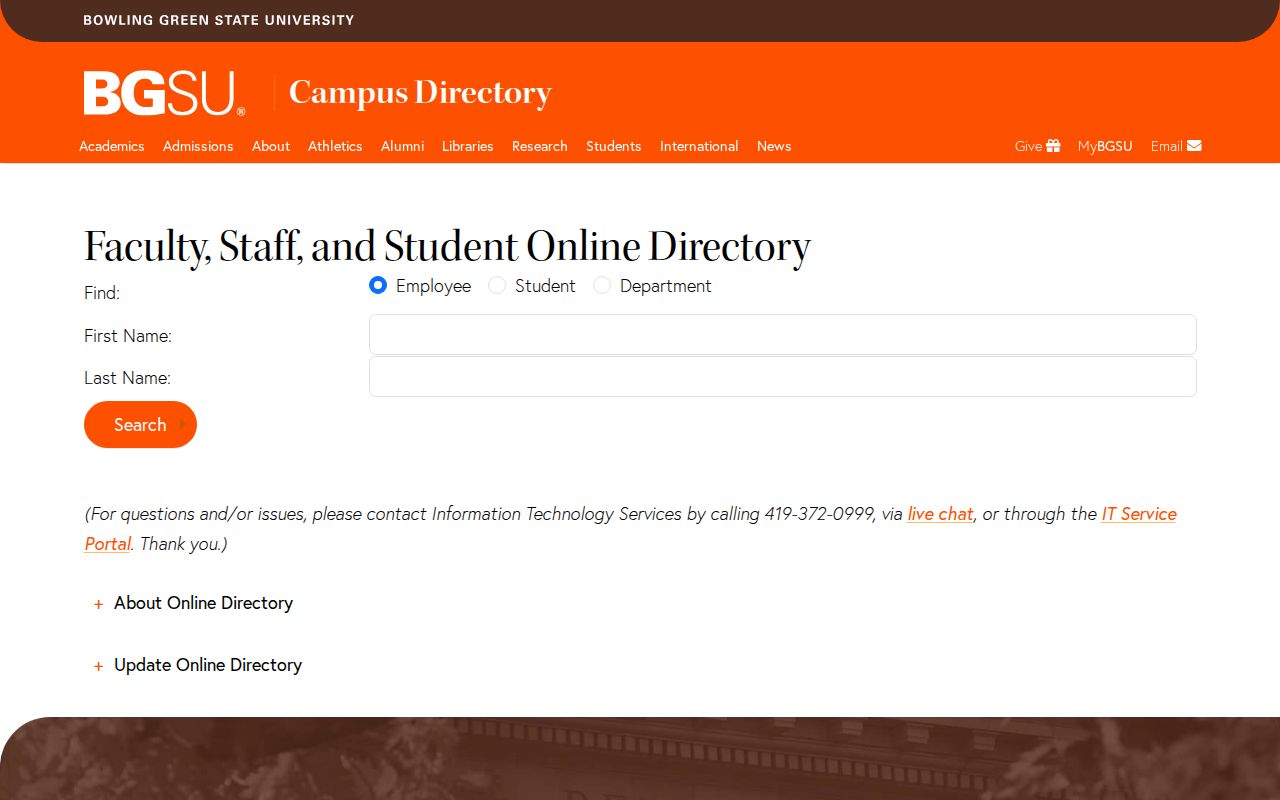Image resolution: width=1280 pixels, height=800 pixels.
Task: Open the News navigation link
Action: [x=774, y=146]
